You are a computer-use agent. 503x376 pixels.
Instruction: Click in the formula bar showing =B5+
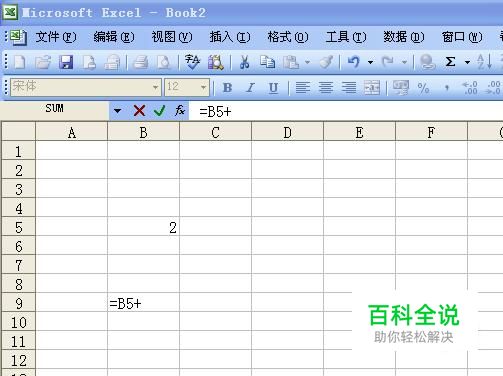346,111
